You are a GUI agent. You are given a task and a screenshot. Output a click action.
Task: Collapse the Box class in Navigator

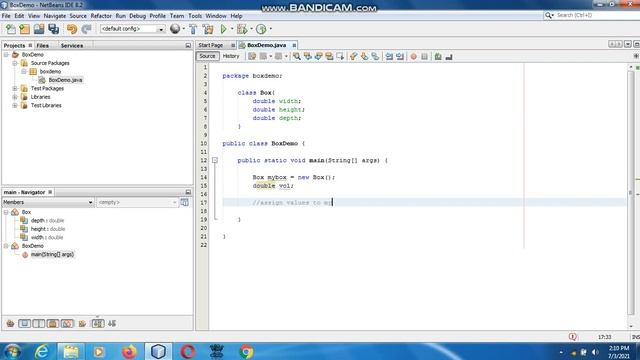point(6,212)
